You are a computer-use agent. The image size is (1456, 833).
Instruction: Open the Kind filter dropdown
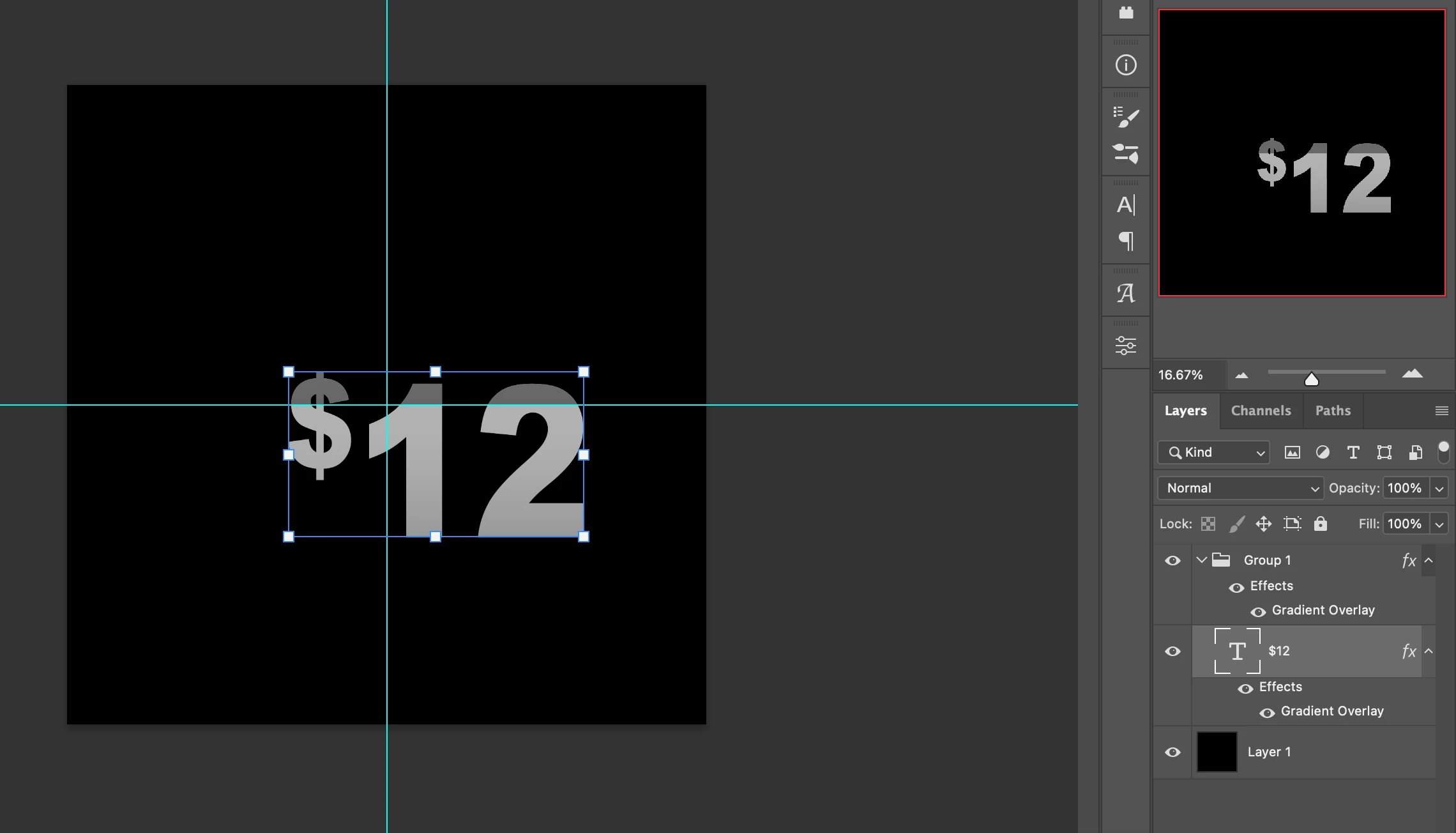pos(1213,452)
